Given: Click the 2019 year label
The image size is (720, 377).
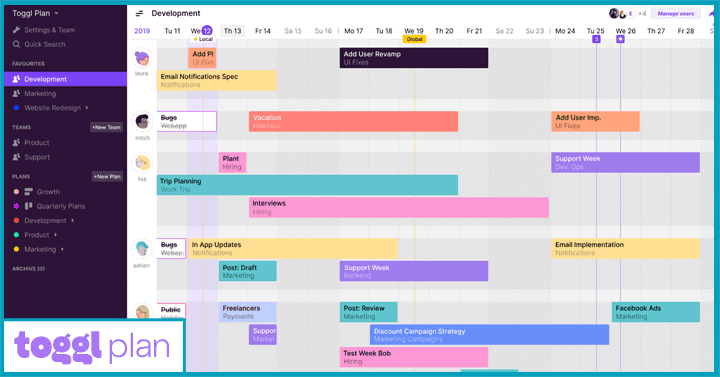Looking at the screenshot, I should 142,31.
